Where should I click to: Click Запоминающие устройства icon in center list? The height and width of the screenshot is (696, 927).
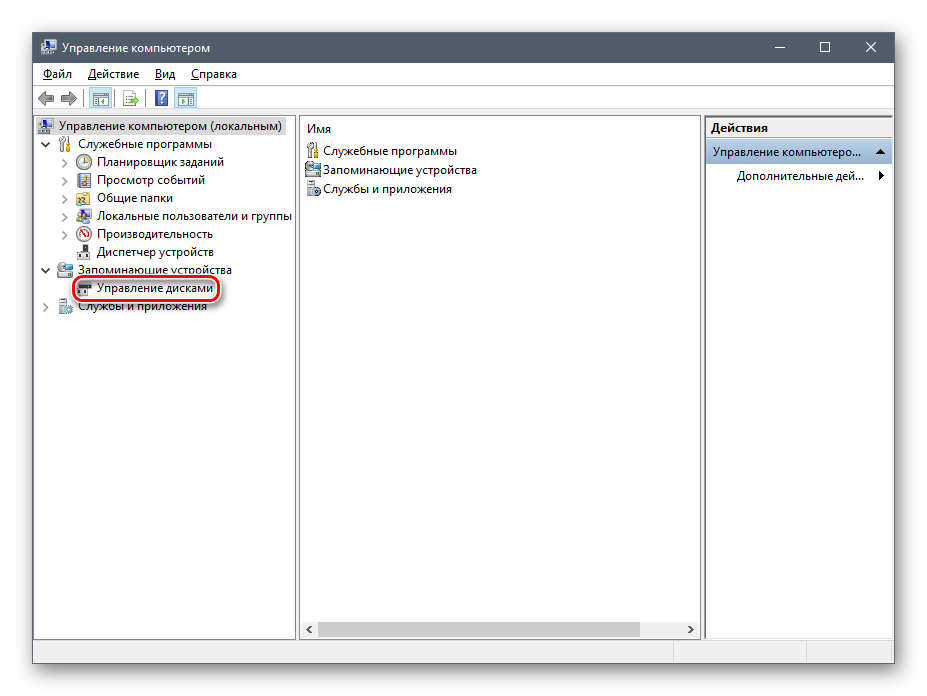point(312,170)
